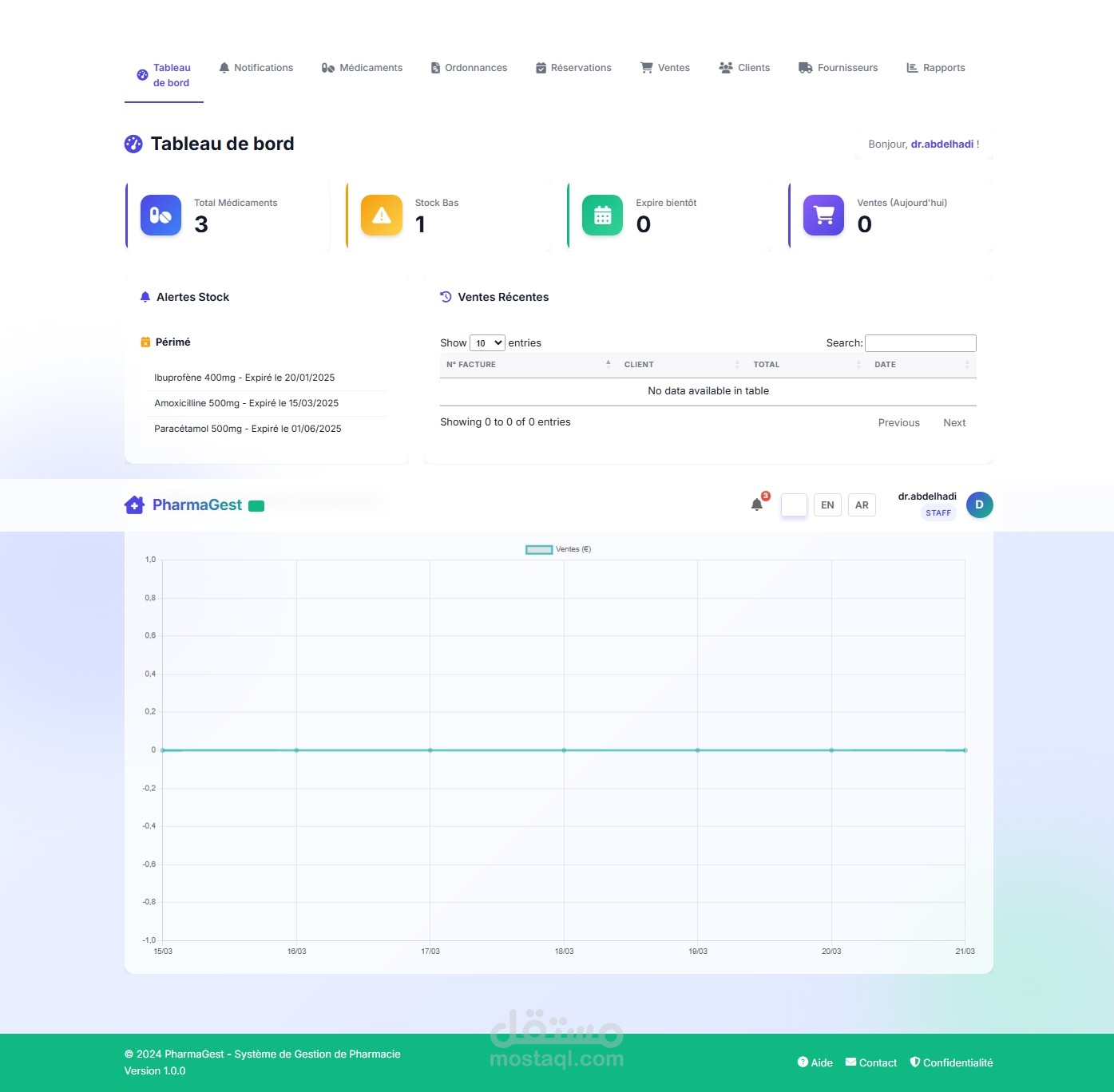This screenshot has height=1092, width=1114.
Task: Click the Search input field
Action: coord(921,343)
